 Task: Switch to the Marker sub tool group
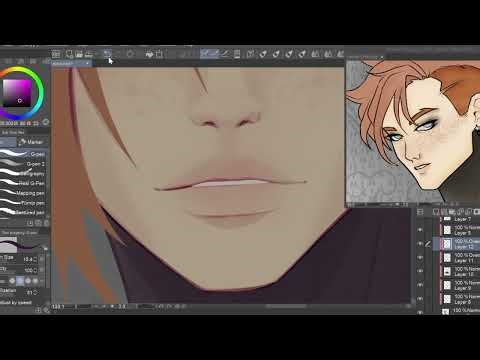tap(31, 142)
